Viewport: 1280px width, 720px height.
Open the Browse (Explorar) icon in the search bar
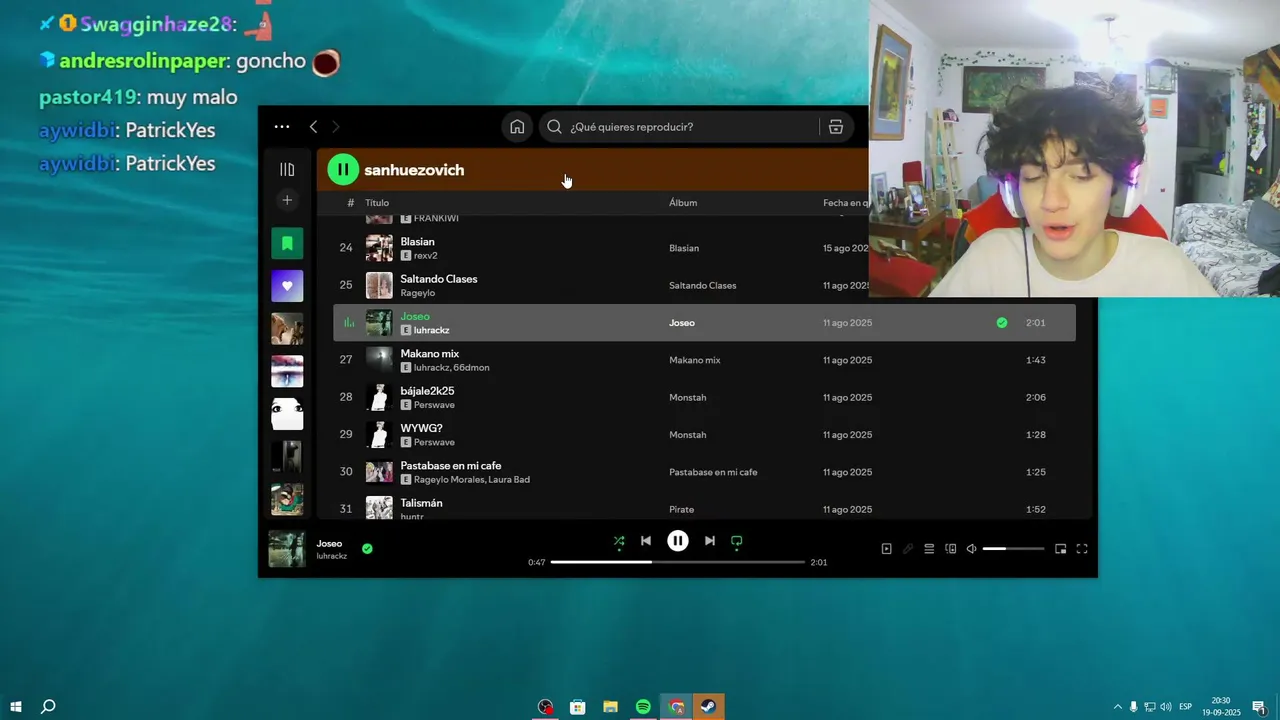pos(836,127)
